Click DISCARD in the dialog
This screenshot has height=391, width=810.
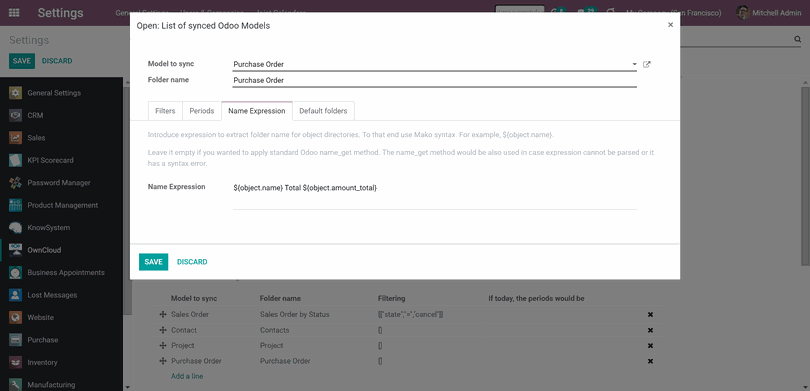point(192,262)
